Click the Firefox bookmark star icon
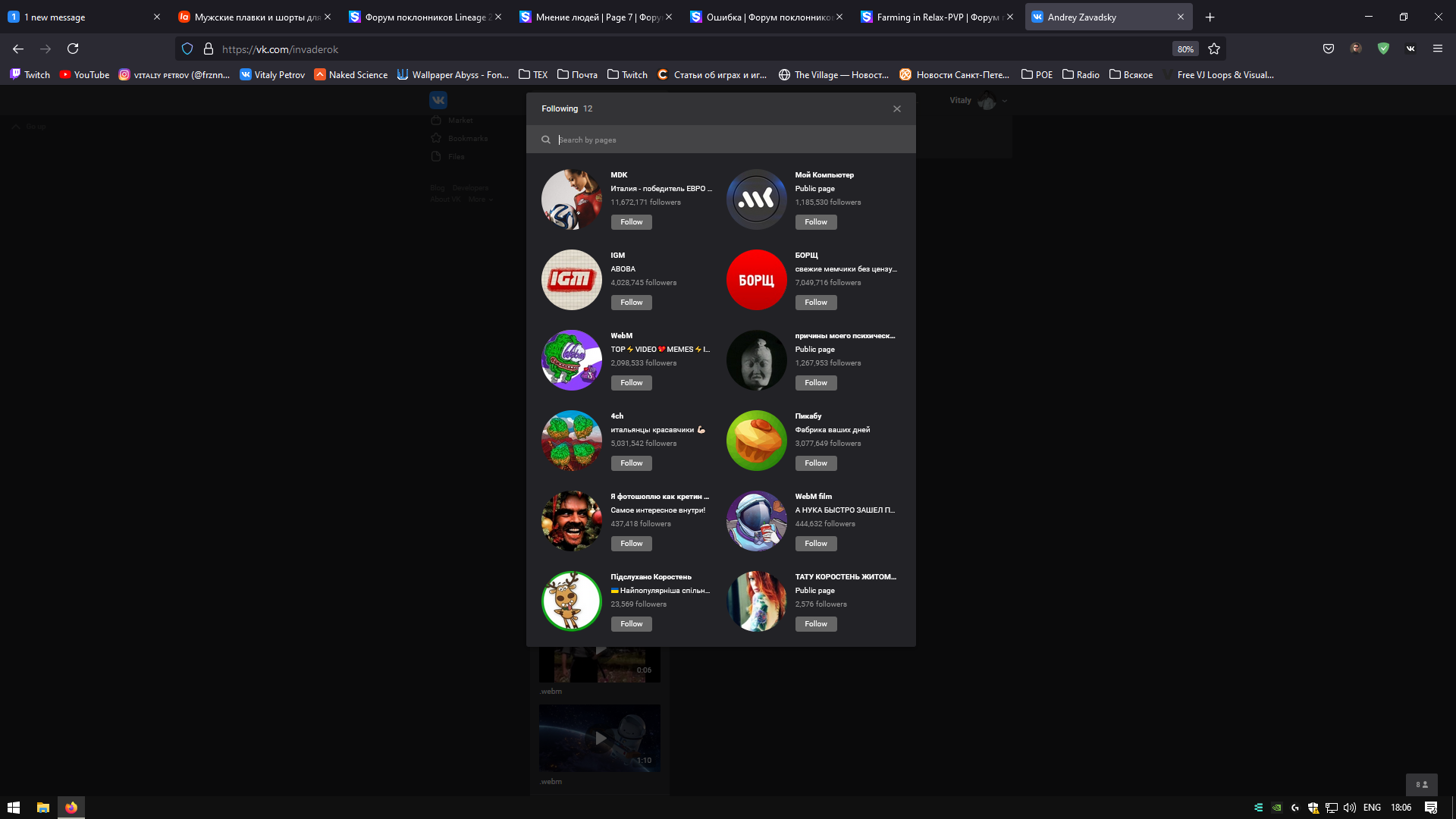Screen dimensions: 1456x819 [x=1214, y=49]
